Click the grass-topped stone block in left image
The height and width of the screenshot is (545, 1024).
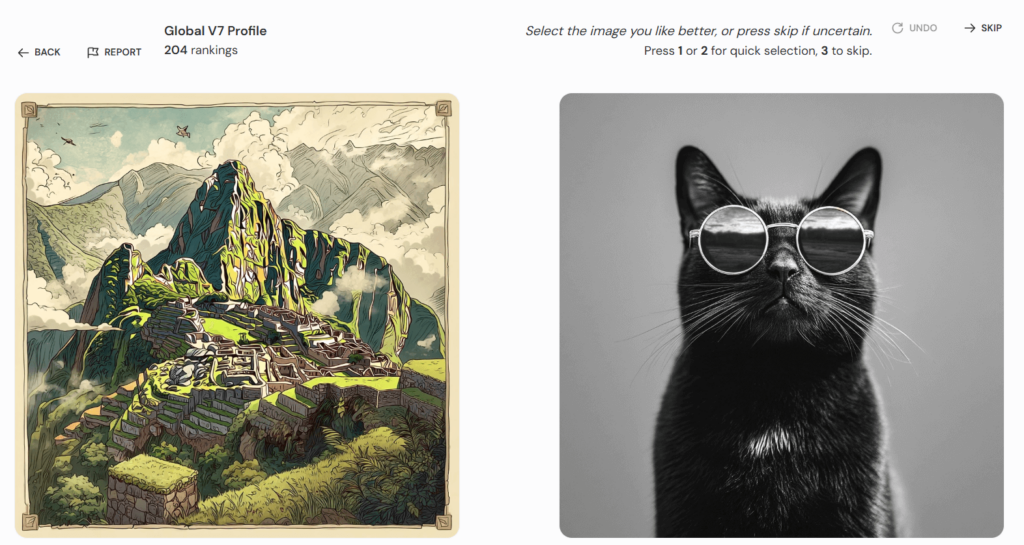tap(153, 490)
